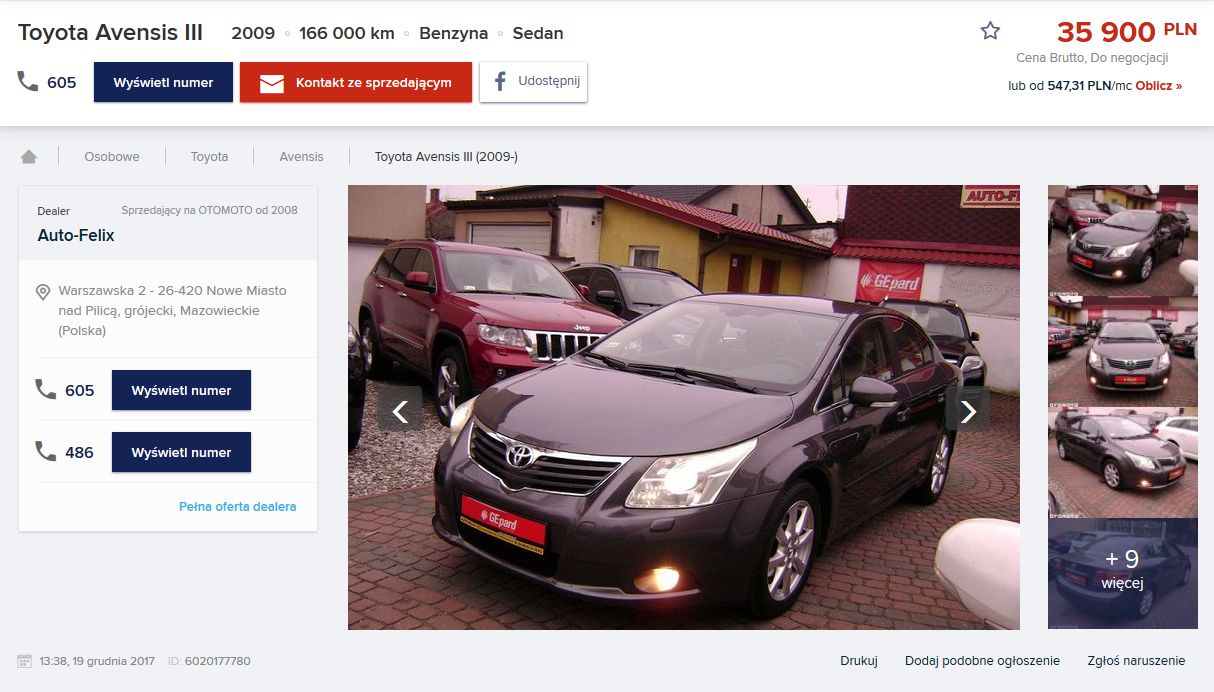Open Pełna oferta dealera link
Viewport: 1214px width, 692px height.
(x=238, y=507)
